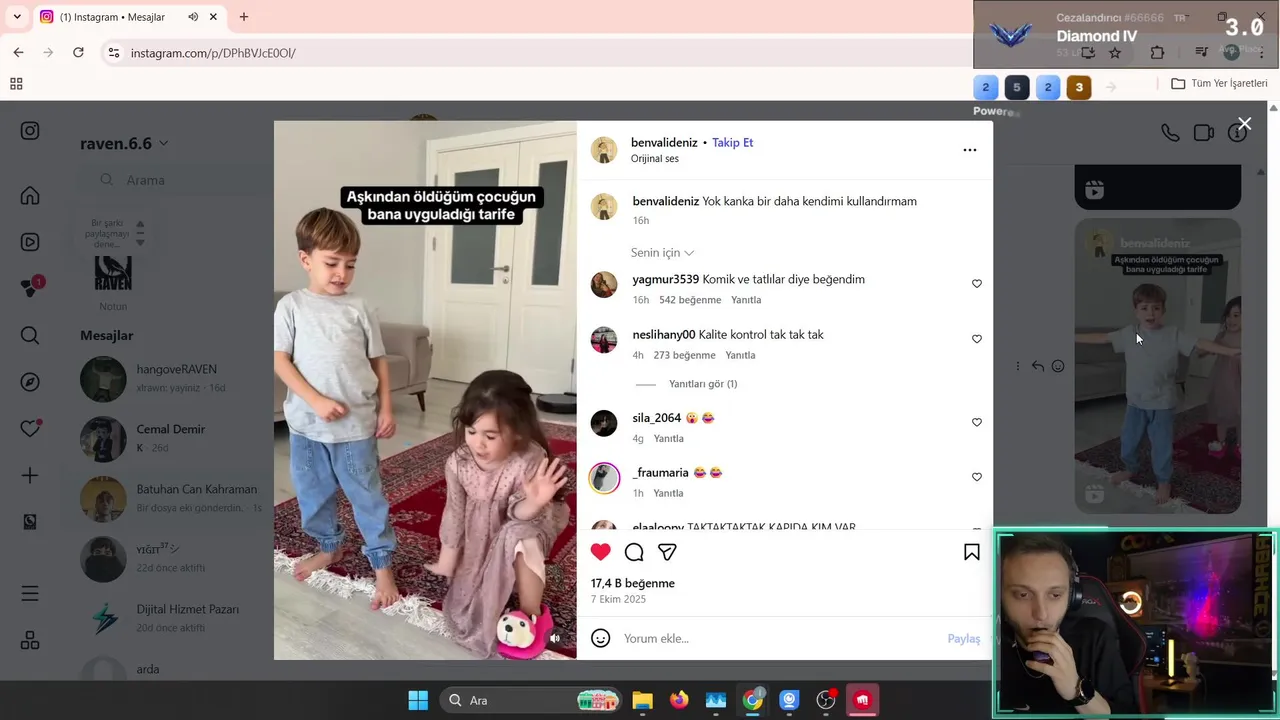Screen dimensions: 1280x720
Task: Open the Windows Start menu
Action: (418, 700)
